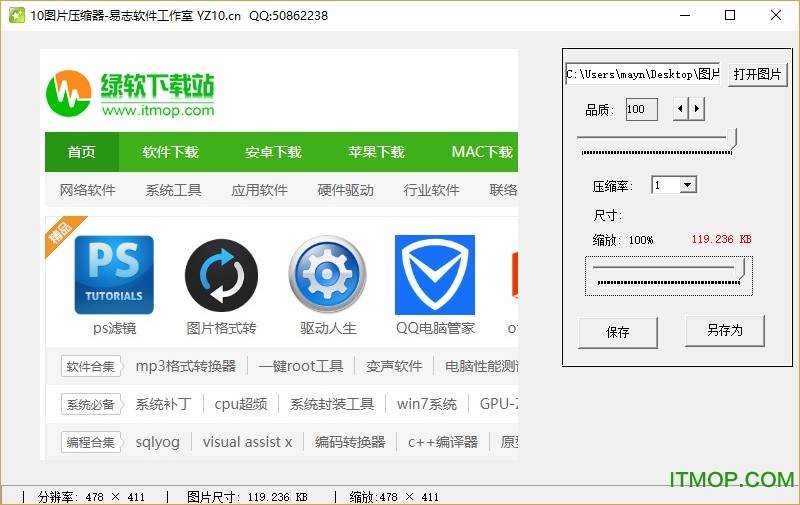
Task: Click the 品质 slider thumb
Action: tap(732, 139)
